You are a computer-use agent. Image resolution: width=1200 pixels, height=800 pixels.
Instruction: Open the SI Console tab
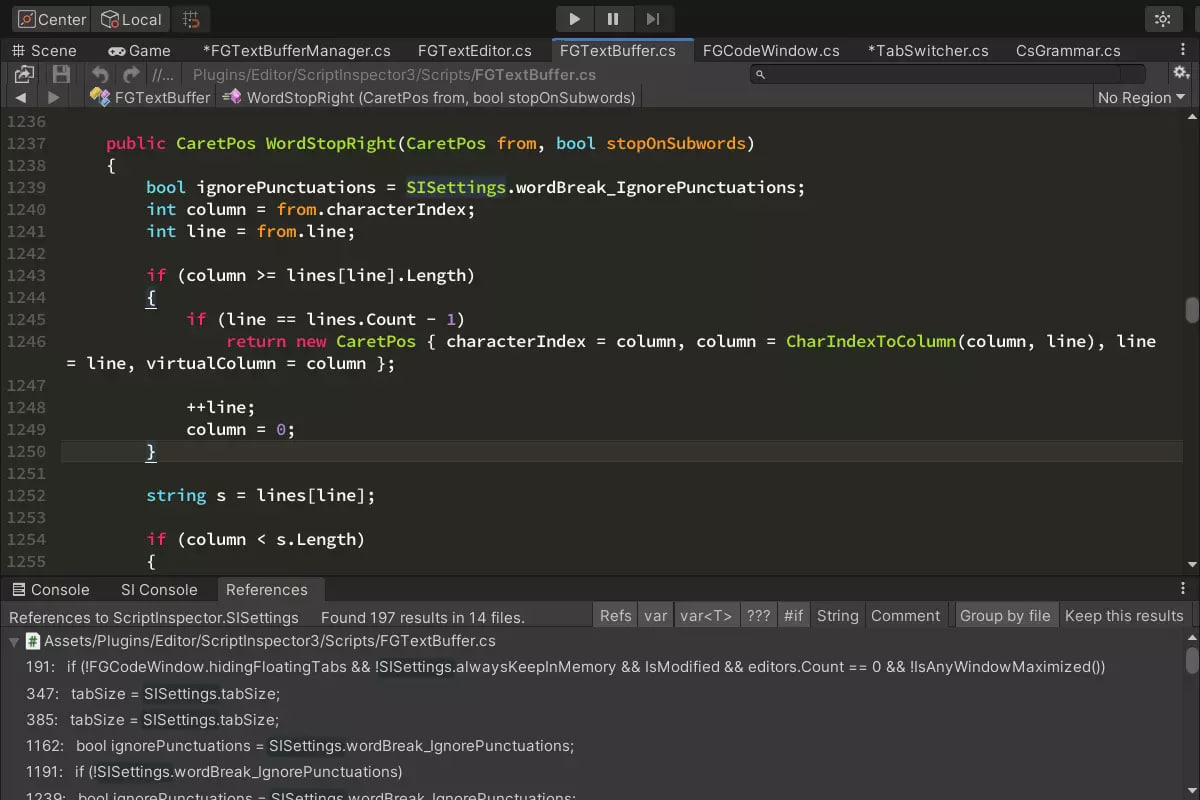(x=158, y=589)
